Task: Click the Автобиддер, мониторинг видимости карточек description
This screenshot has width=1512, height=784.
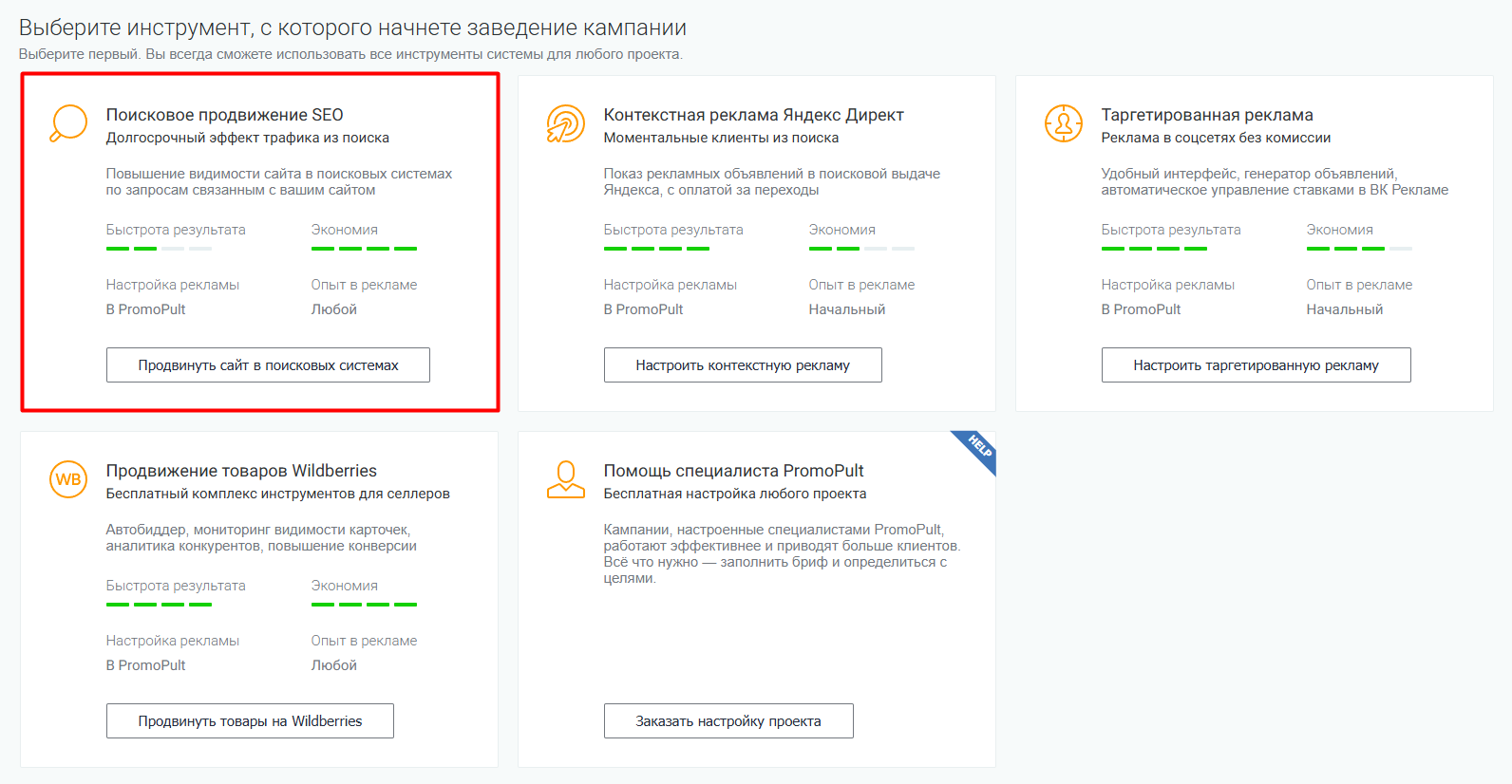Action: 261,538
